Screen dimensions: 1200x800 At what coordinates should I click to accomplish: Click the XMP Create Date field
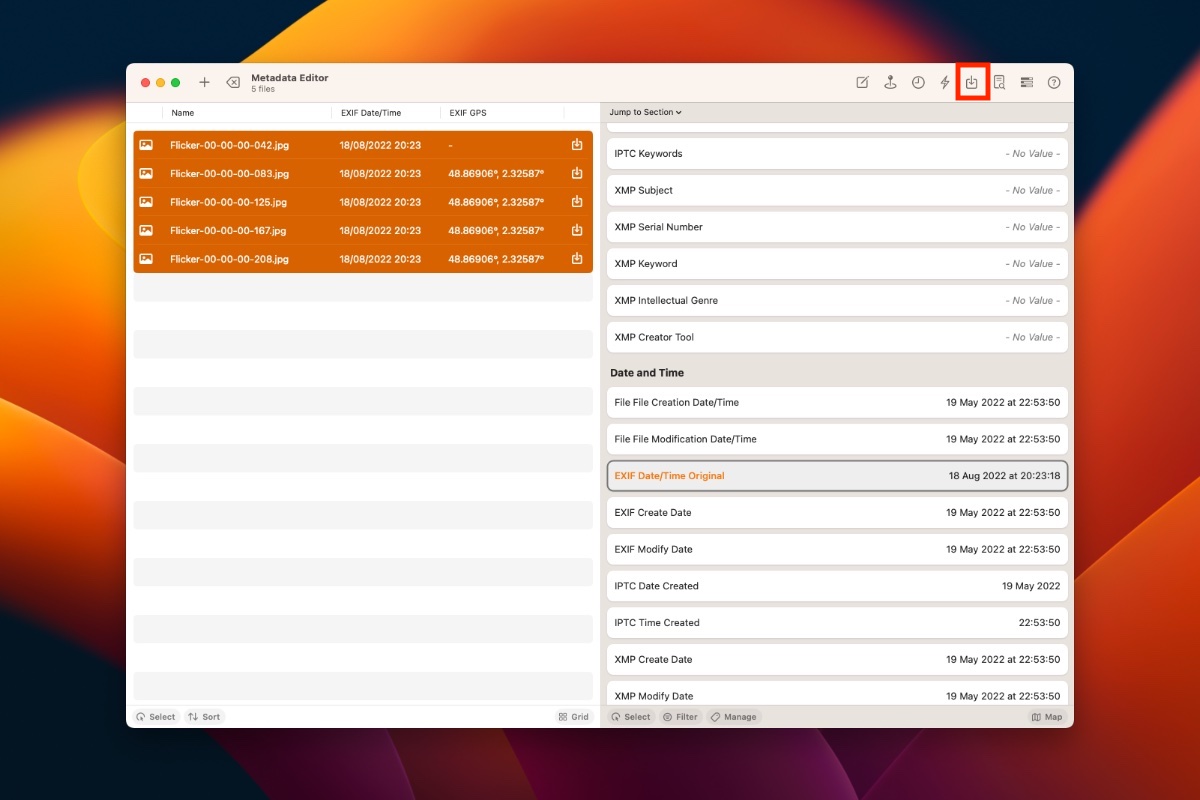(x=837, y=659)
